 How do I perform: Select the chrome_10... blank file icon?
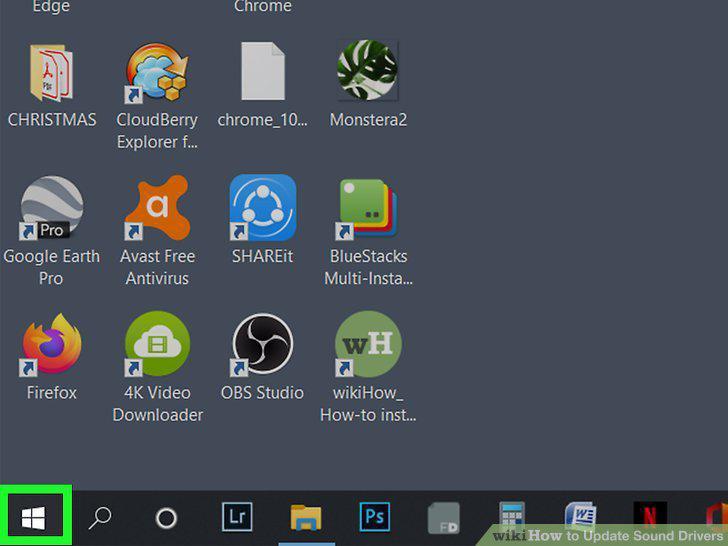point(263,71)
